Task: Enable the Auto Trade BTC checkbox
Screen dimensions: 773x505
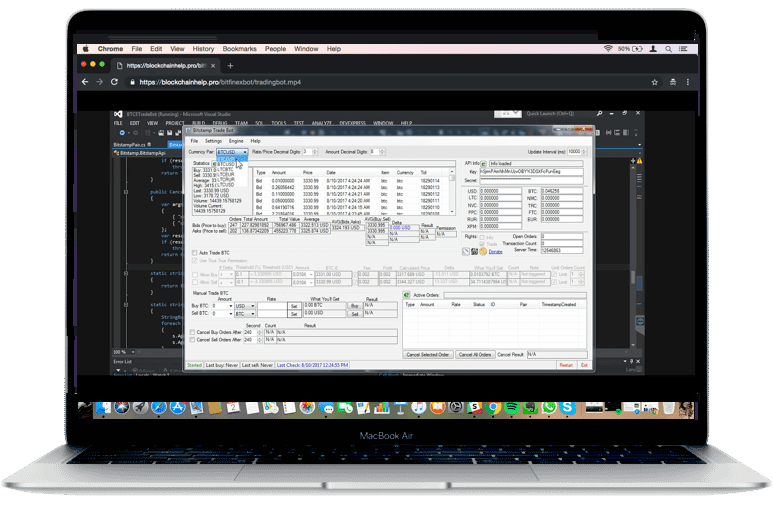Action: point(195,253)
